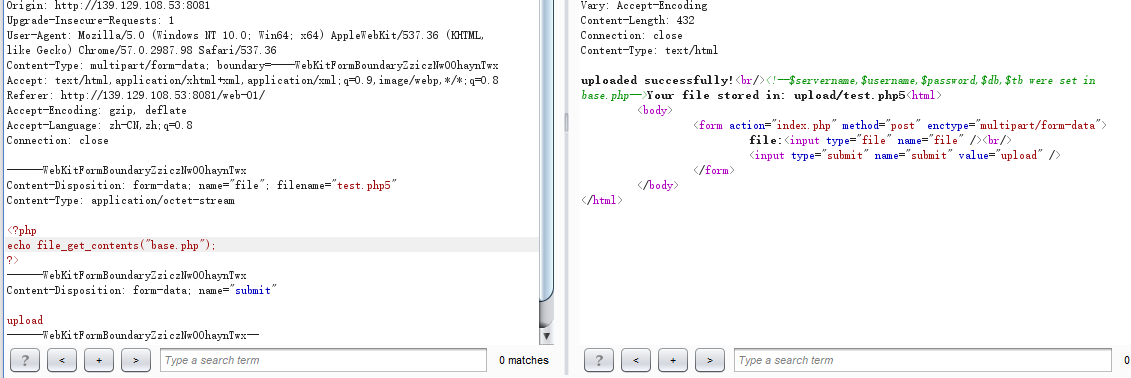Screen dimensions: 1131x378
Task: Click the Referer header line
Action: (136, 96)
